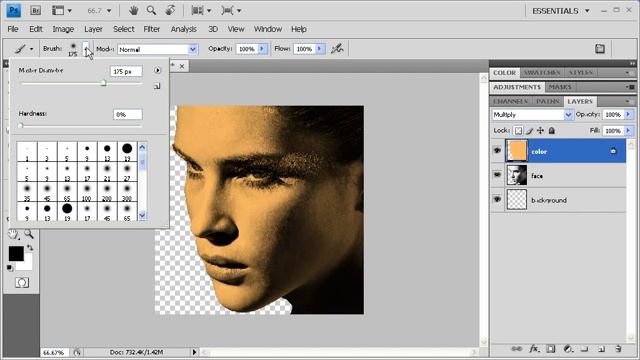The image size is (640, 360).
Task: Open the 3D menu
Action: tap(213, 29)
